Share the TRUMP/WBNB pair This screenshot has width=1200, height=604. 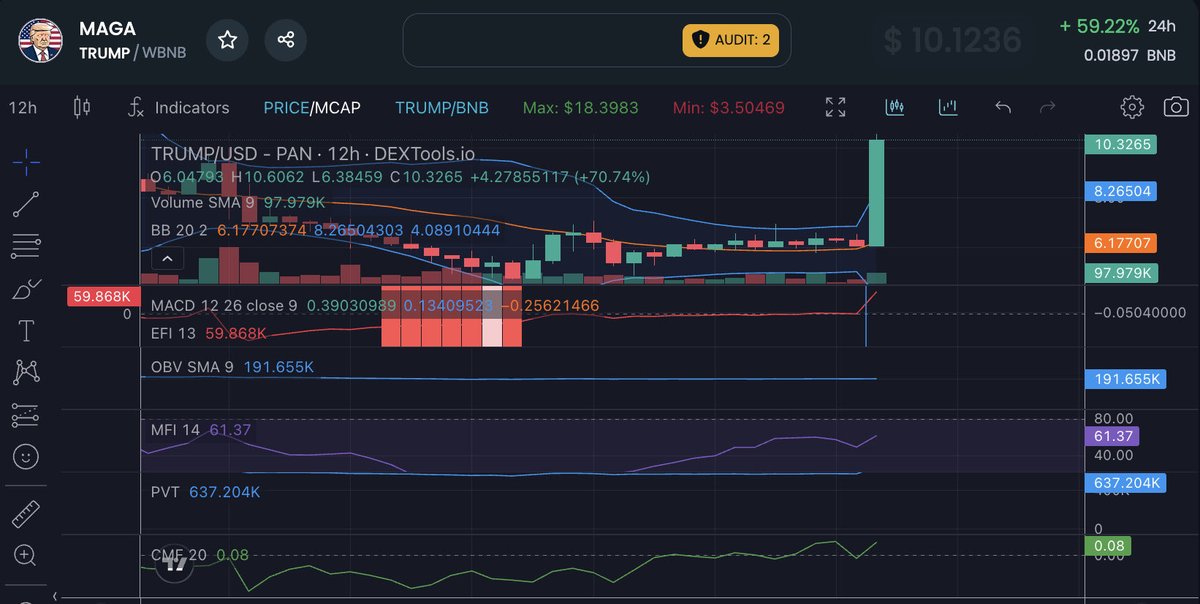285,40
